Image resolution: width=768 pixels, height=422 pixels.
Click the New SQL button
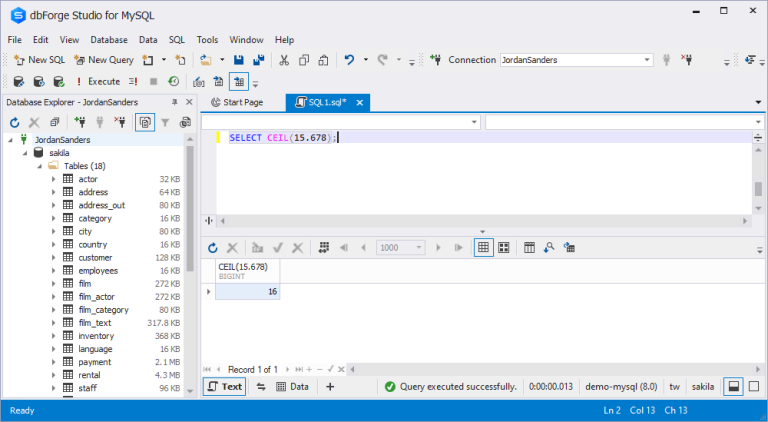point(39,60)
